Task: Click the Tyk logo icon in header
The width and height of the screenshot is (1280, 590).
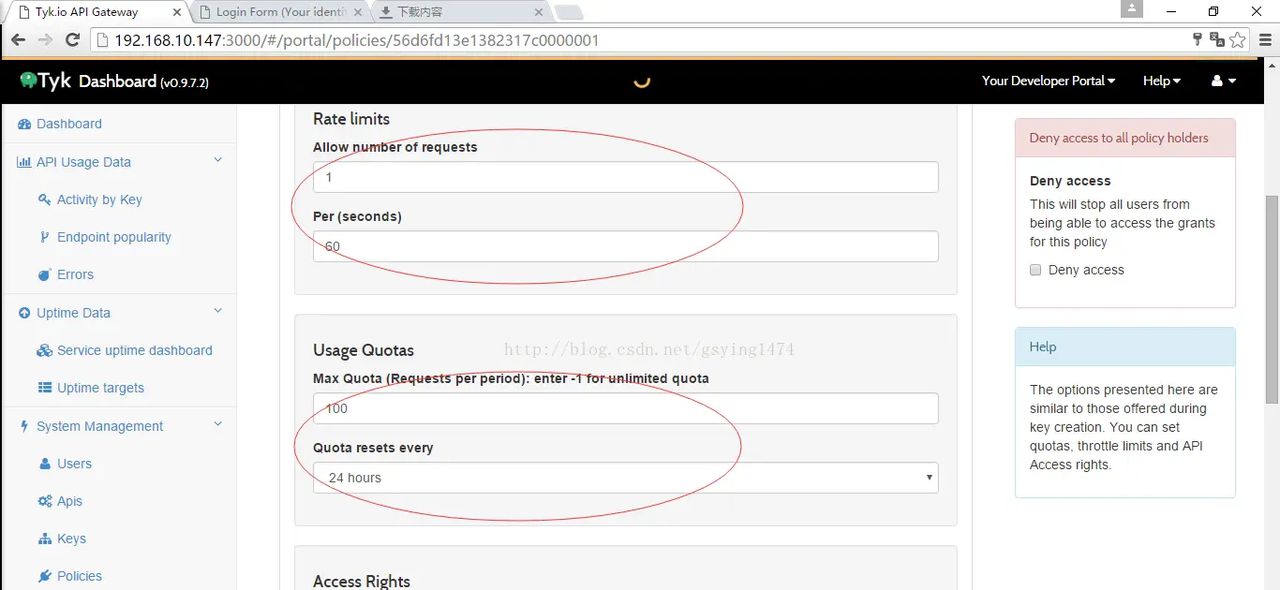Action: pos(27,80)
